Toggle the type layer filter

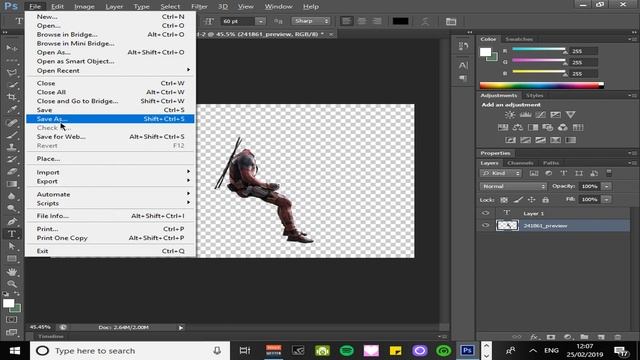click(x=564, y=173)
